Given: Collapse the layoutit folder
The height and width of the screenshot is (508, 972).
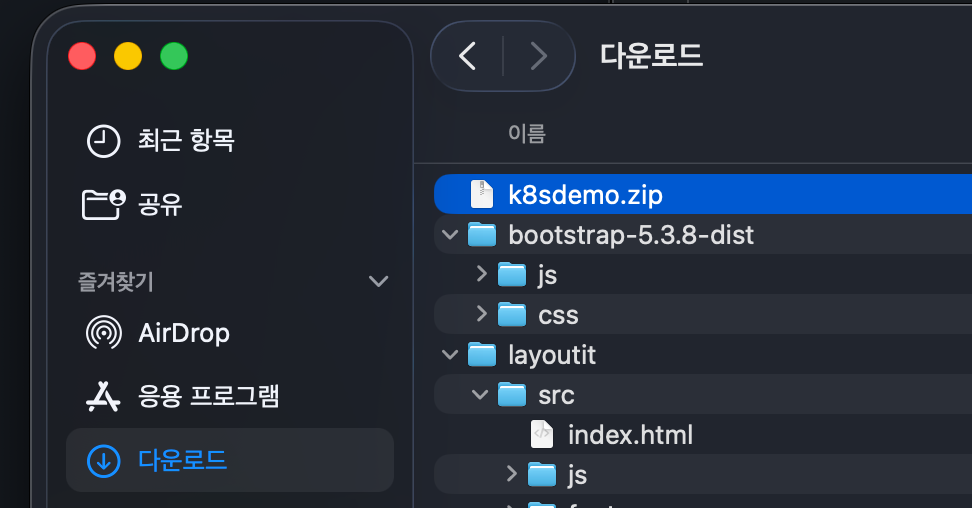Looking at the screenshot, I should pos(450,355).
